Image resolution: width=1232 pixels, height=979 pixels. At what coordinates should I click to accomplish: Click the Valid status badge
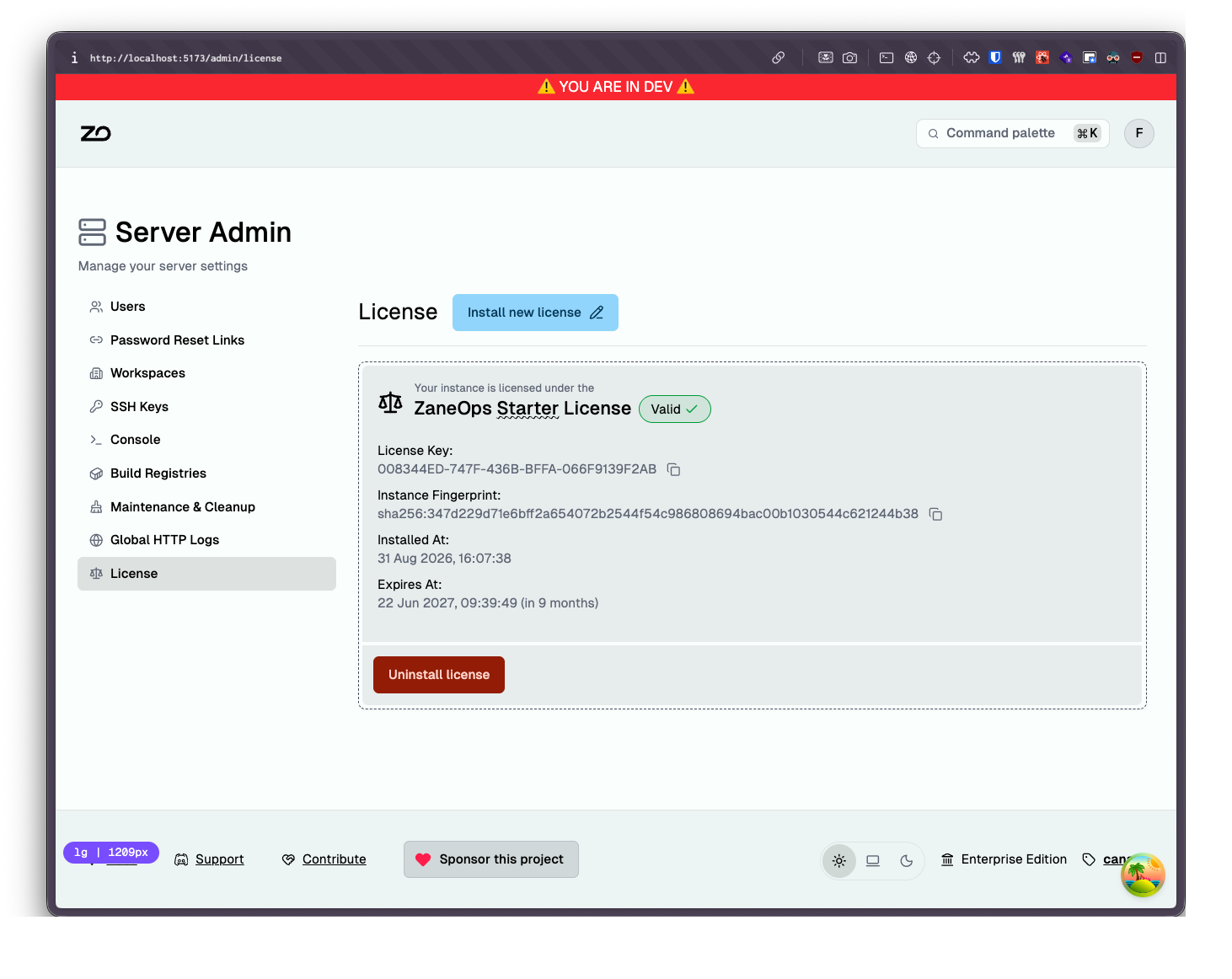674,409
